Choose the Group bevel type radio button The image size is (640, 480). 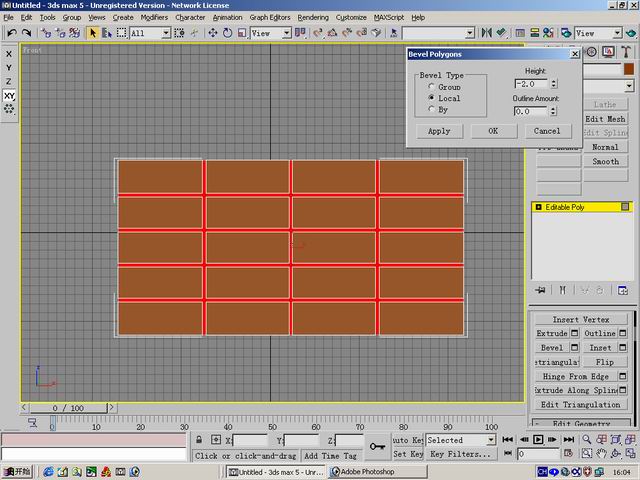click(432, 87)
